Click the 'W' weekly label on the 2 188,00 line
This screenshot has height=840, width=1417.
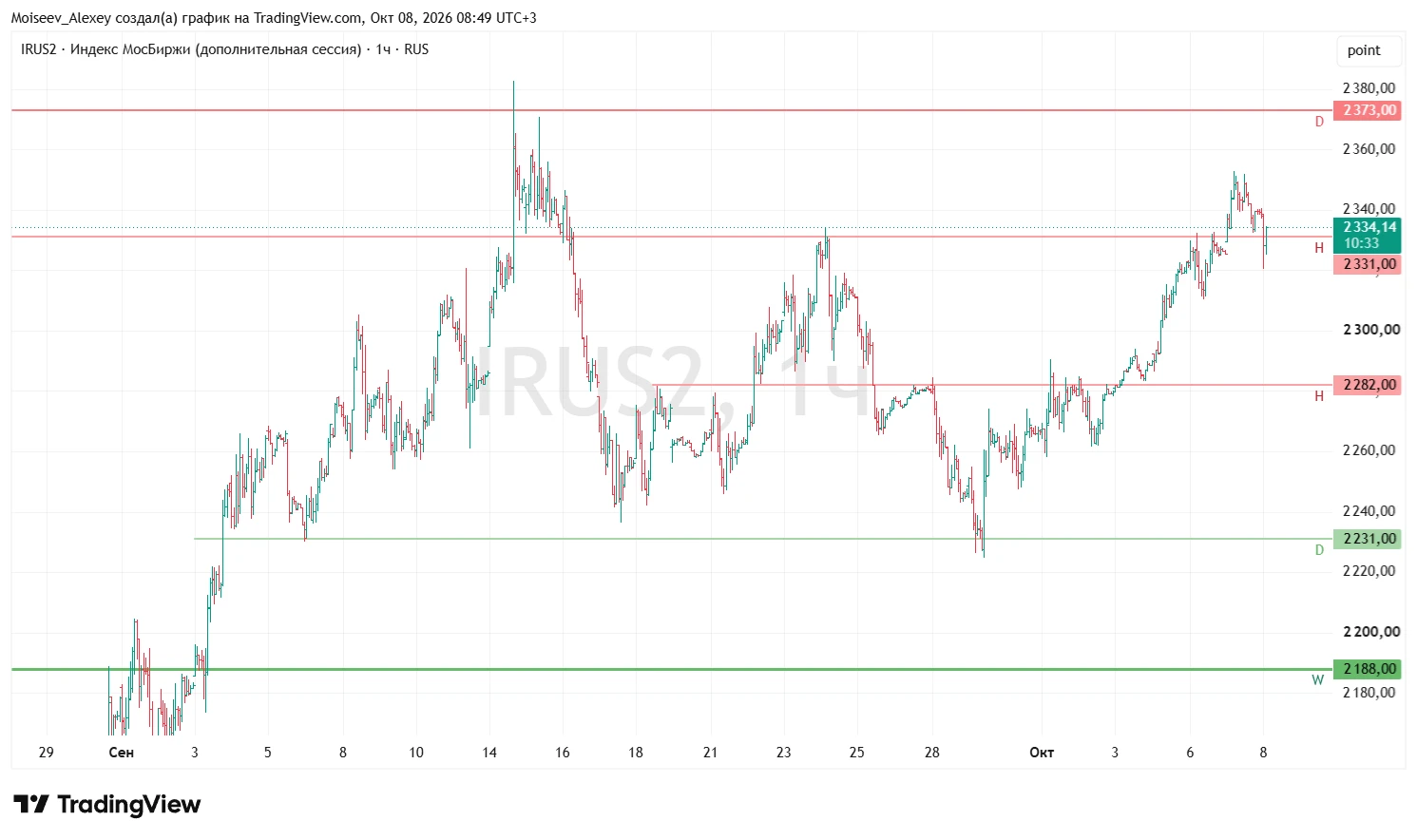[x=1318, y=680]
